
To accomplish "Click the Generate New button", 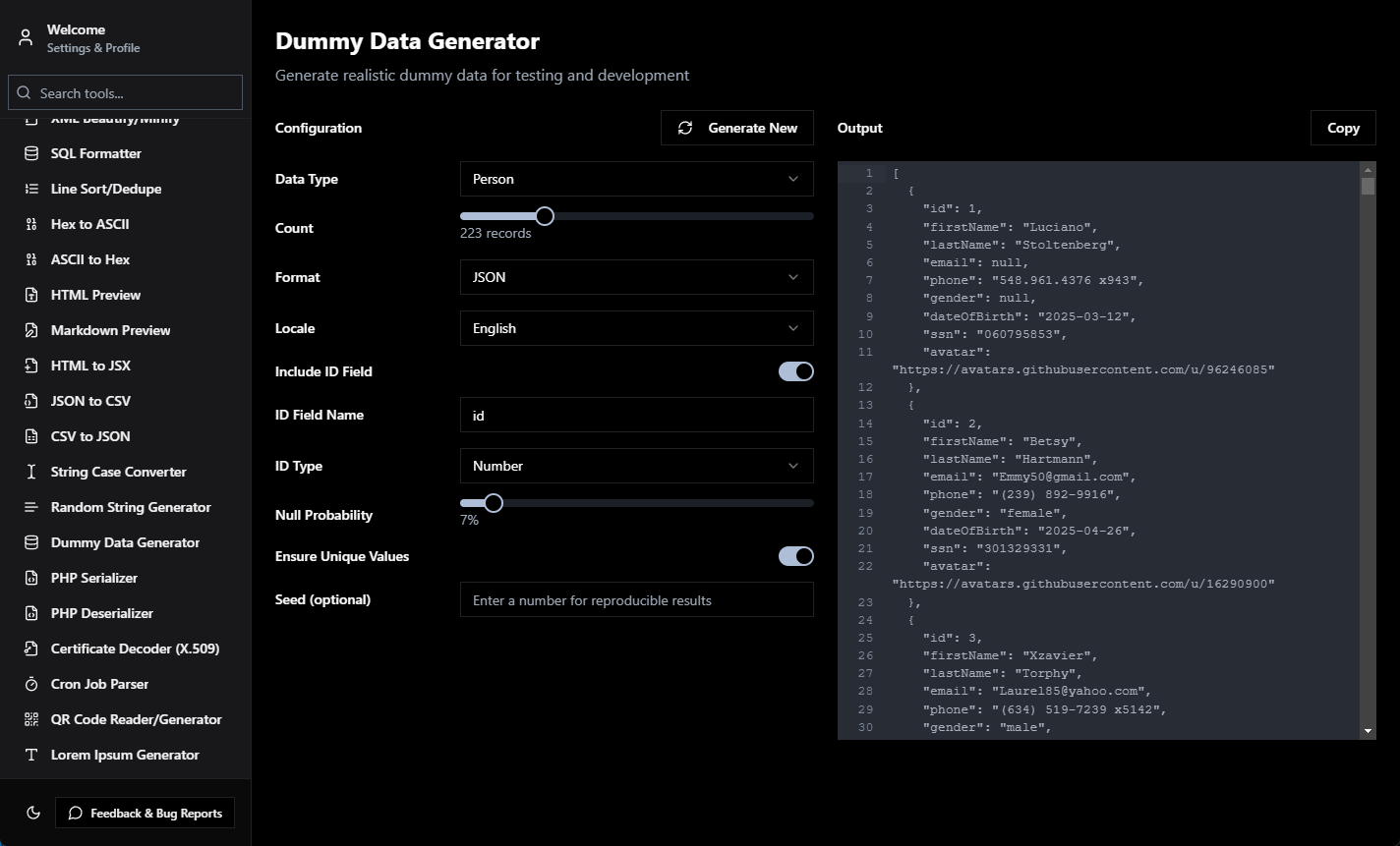I will [x=737, y=128].
